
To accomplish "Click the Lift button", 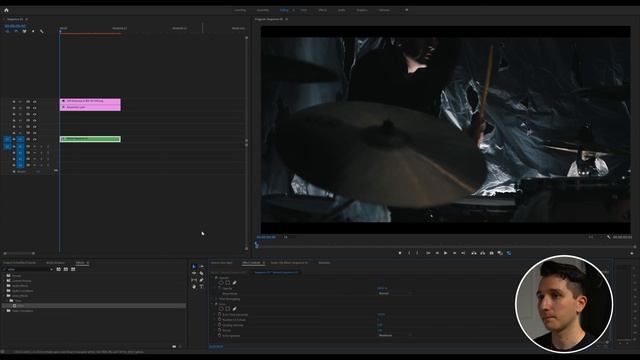I will point(474,253).
